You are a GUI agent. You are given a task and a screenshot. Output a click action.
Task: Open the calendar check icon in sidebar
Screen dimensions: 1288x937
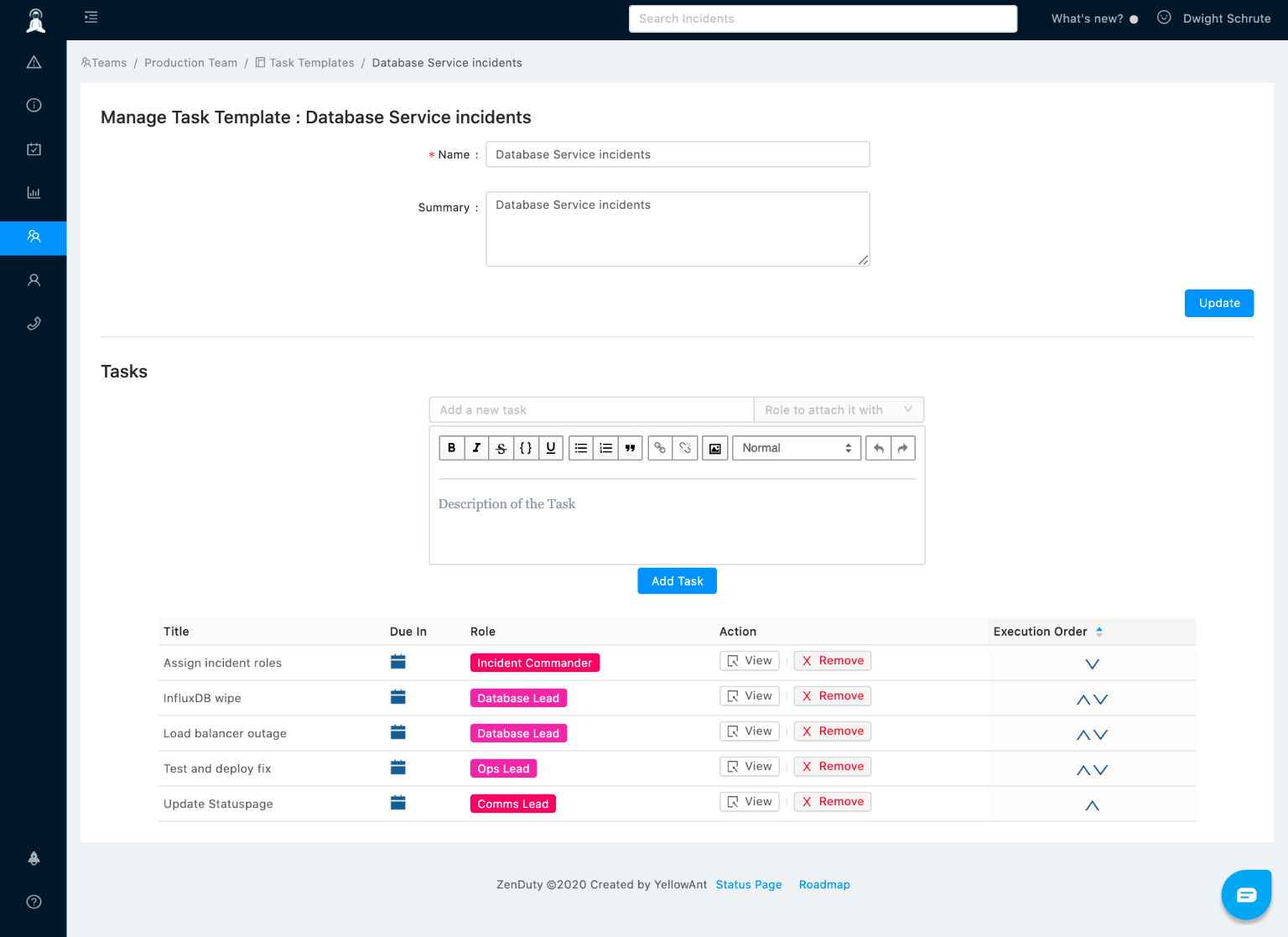click(x=34, y=149)
